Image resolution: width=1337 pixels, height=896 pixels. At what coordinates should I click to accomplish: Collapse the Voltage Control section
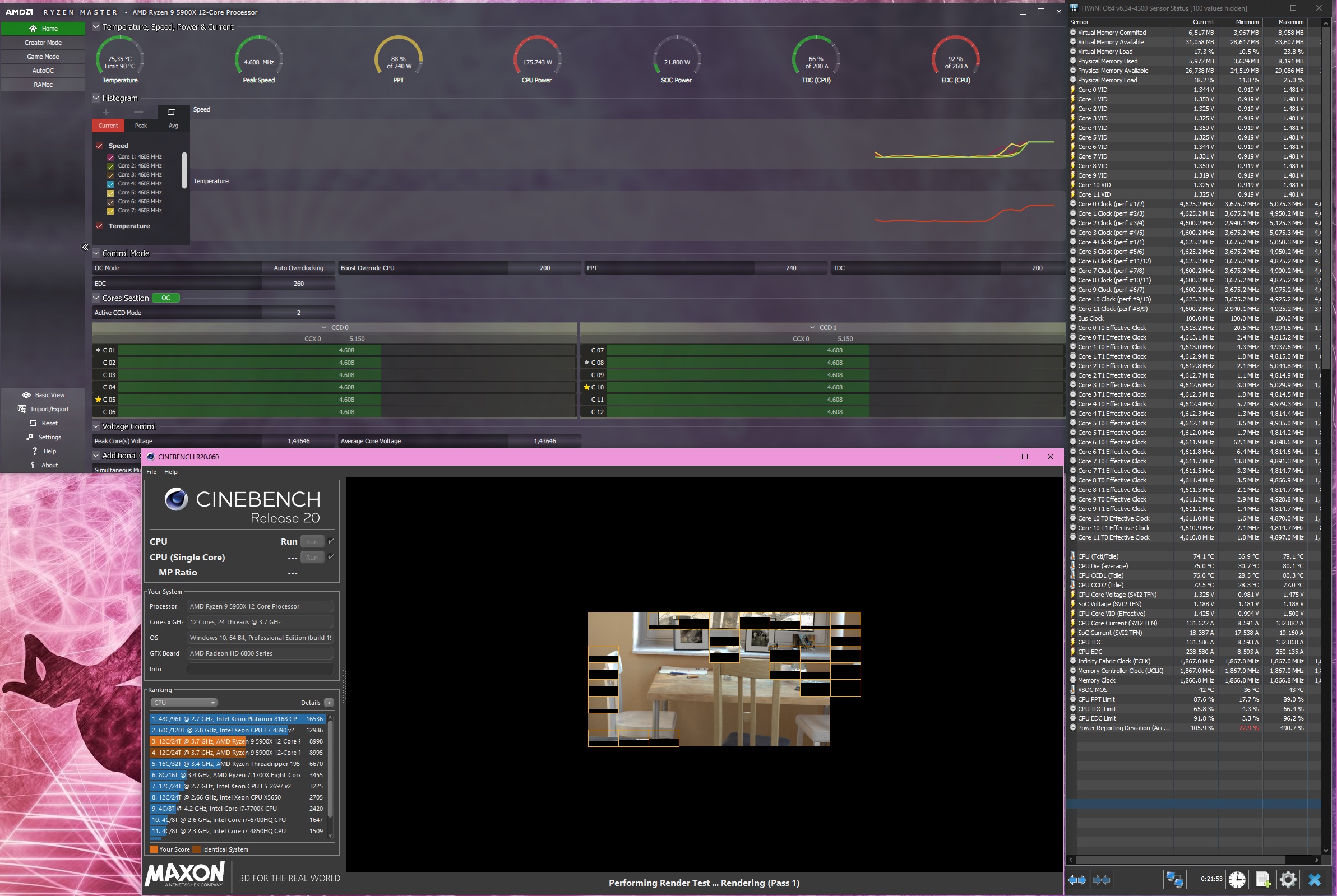pos(96,426)
